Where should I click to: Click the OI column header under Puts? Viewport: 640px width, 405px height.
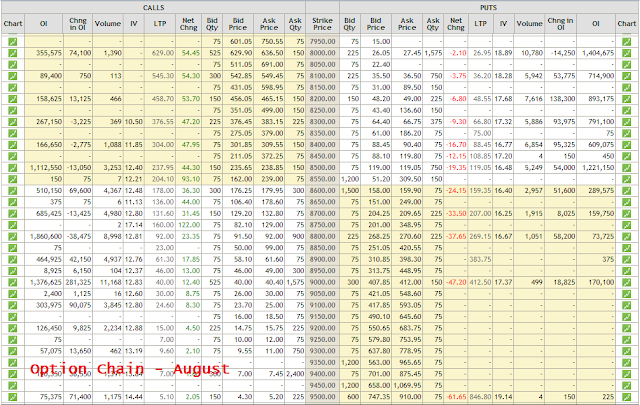tap(596, 24)
